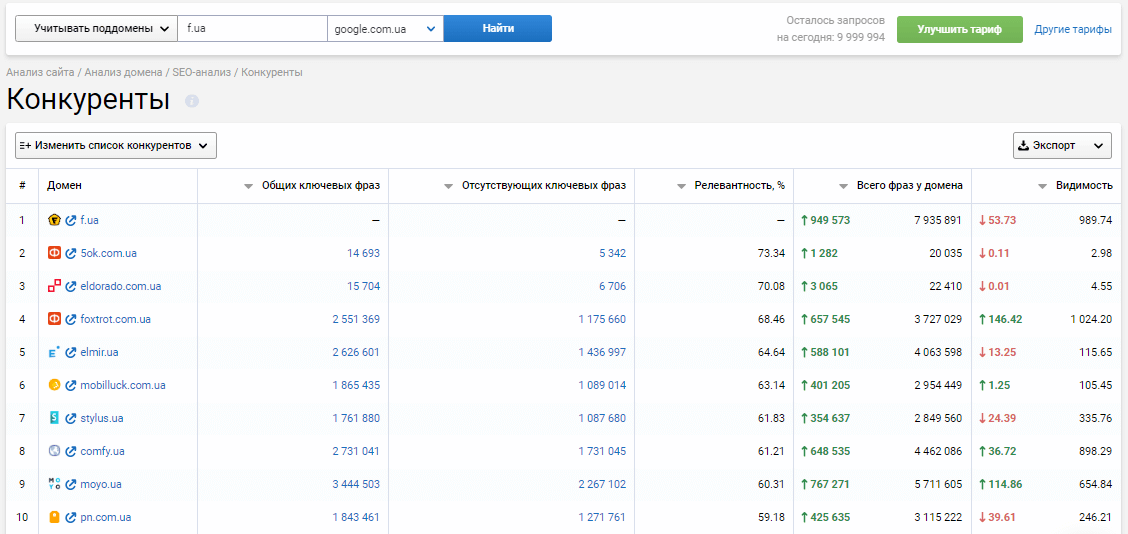
Task: Click the eldorado.com.ua favicon
Action: coord(54,286)
